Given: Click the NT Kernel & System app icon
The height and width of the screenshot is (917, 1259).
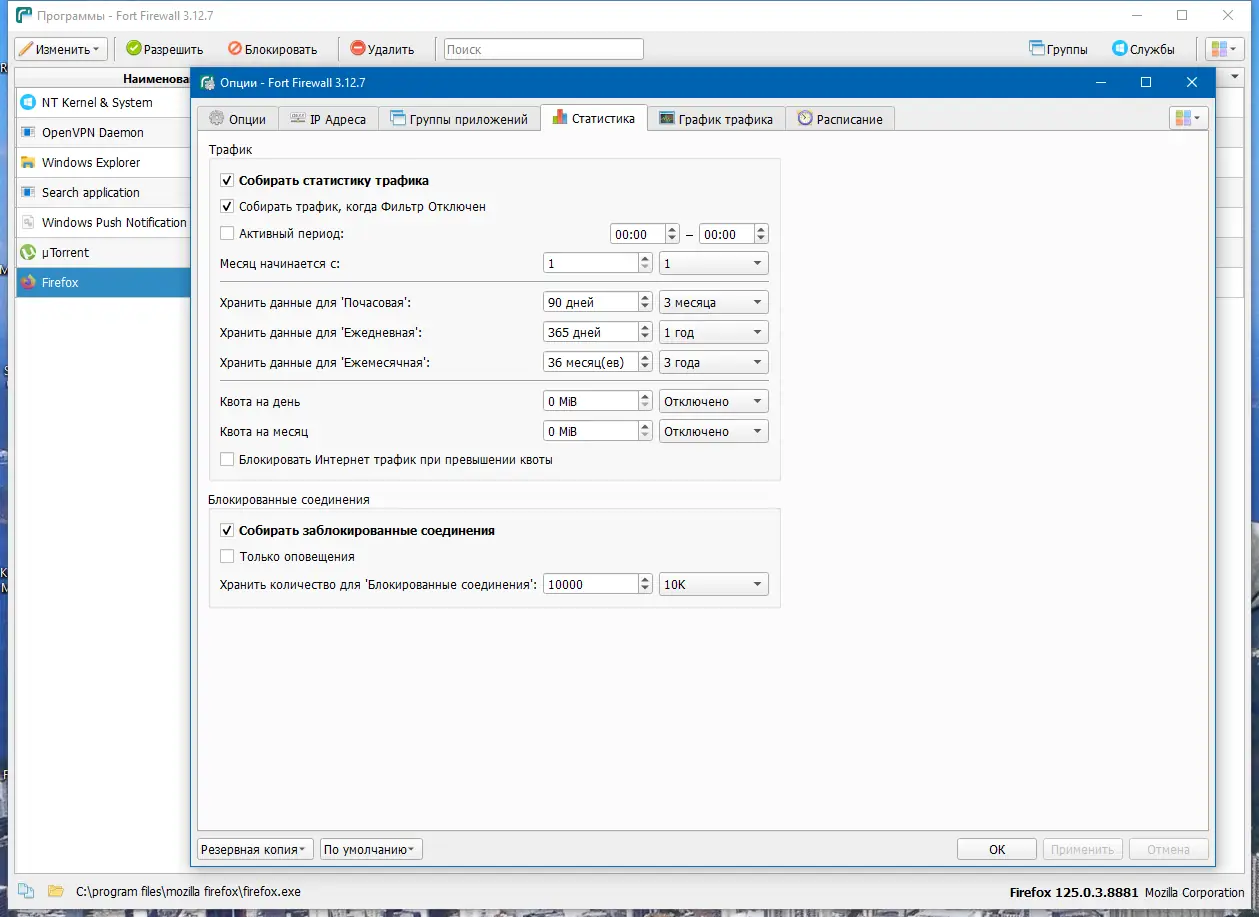Looking at the screenshot, I should tap(28, 102).
